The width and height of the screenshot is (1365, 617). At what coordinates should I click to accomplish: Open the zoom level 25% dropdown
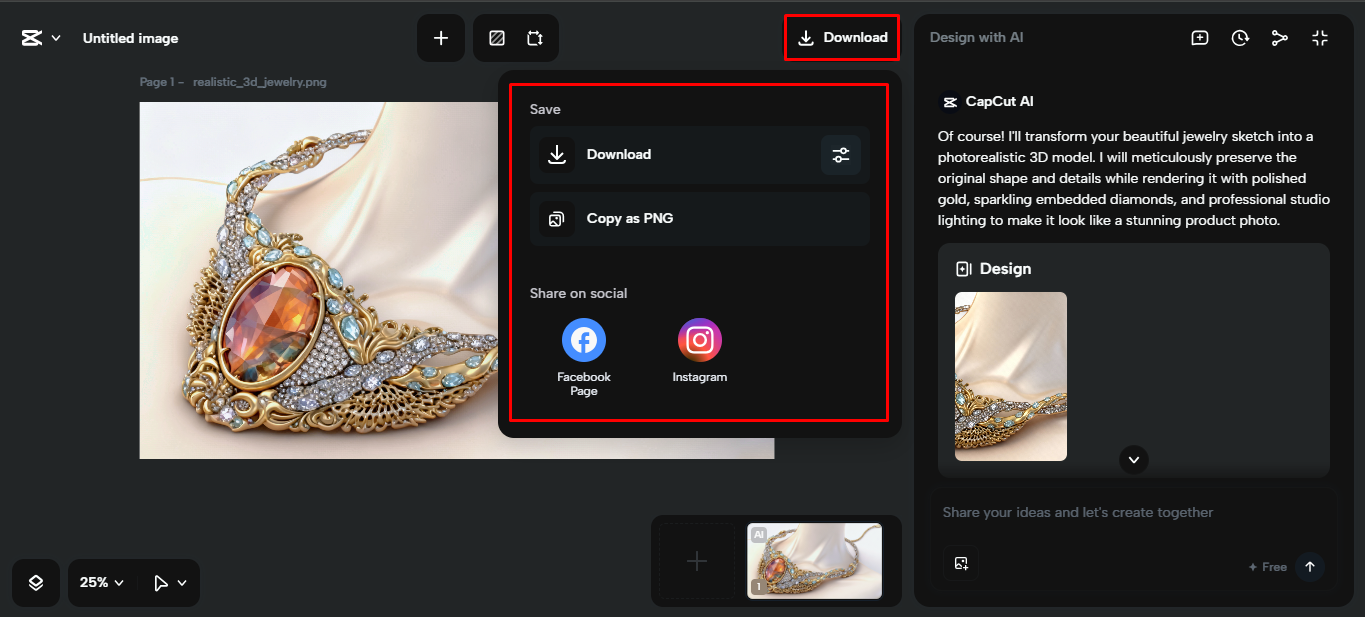point(100,582)
